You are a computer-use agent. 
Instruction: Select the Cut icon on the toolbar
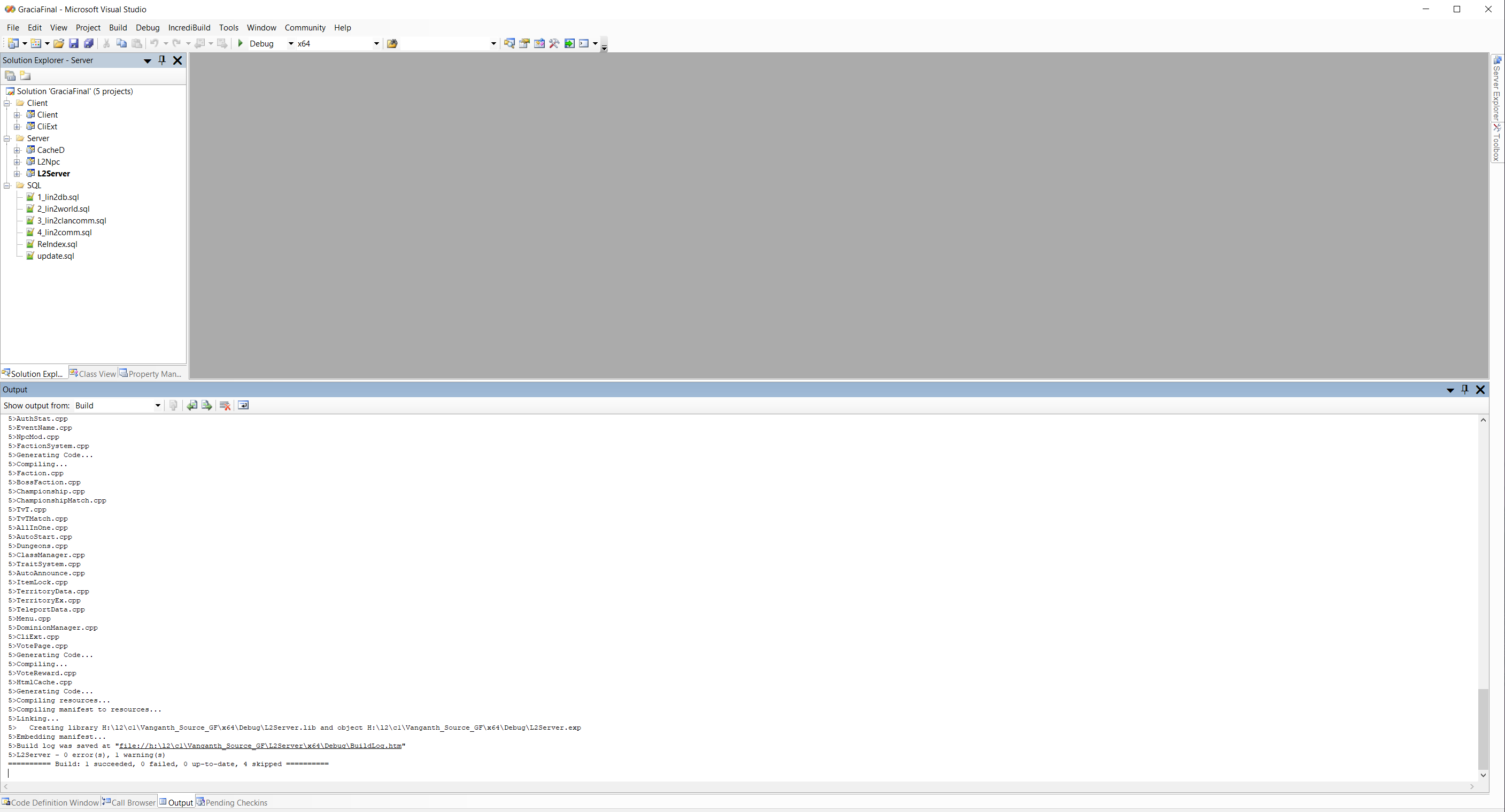(106, 43)
